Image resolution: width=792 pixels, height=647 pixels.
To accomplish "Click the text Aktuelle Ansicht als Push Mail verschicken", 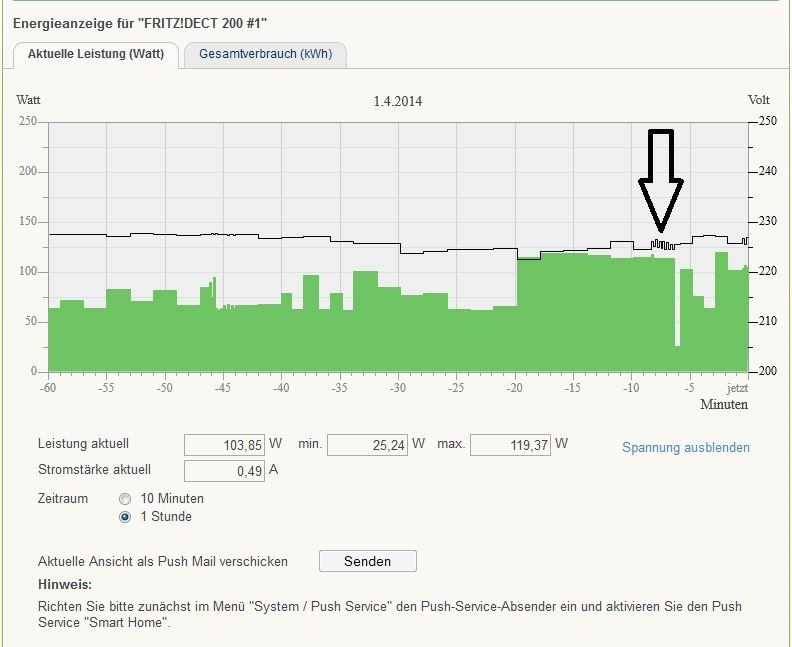I will (163, 562).
